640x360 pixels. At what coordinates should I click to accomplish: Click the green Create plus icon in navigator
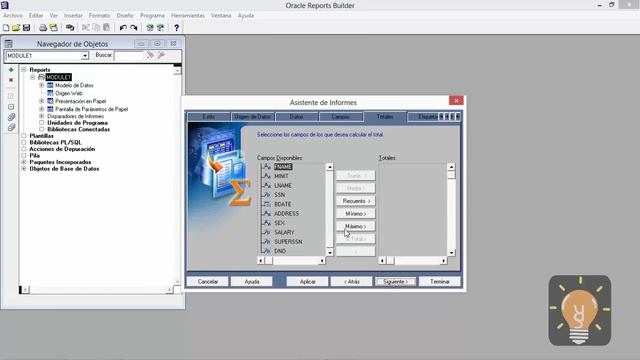[11, 70]
